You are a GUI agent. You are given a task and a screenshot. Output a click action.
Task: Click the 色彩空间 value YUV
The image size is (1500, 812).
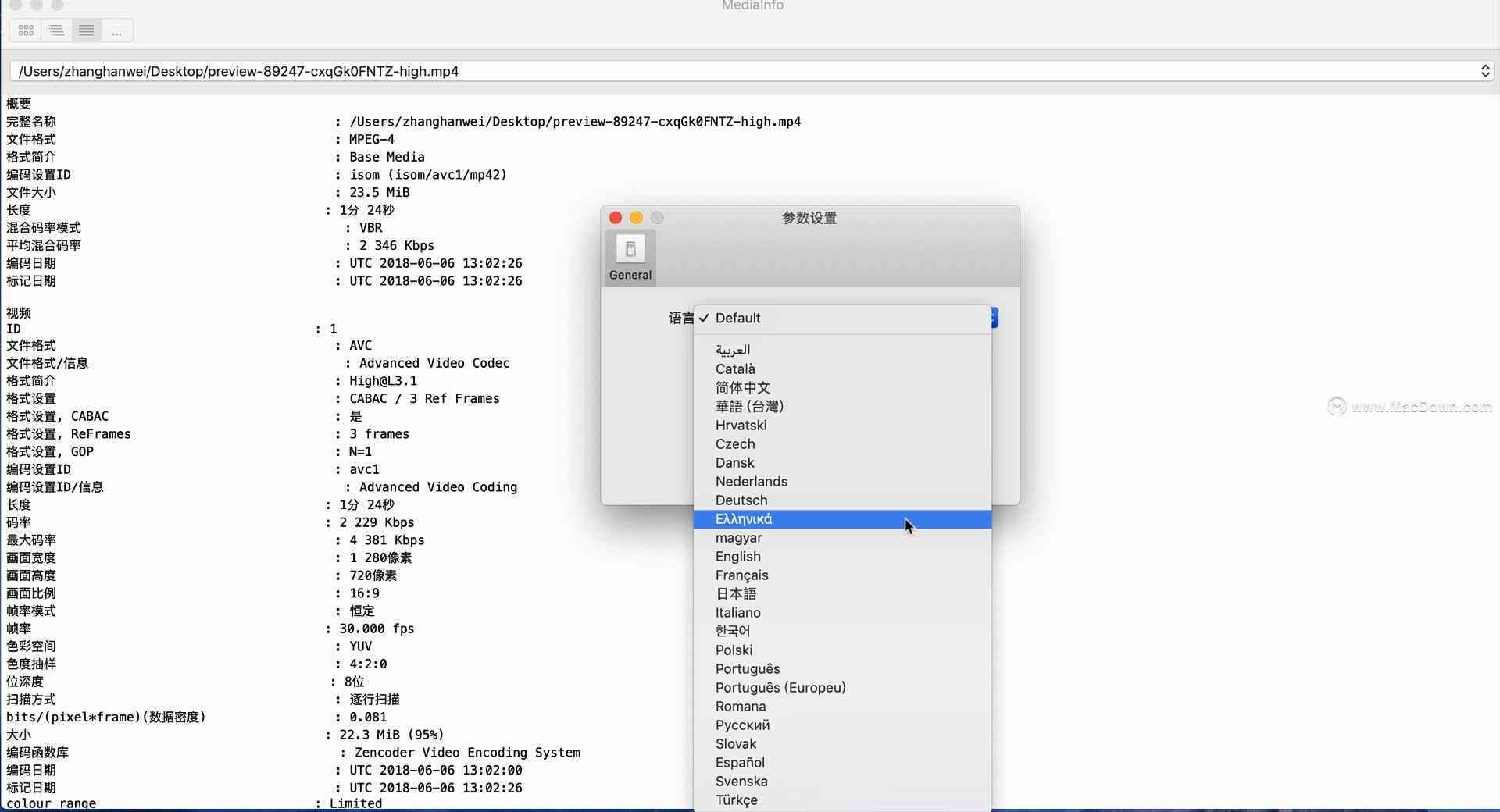click(x=360, y=646)
